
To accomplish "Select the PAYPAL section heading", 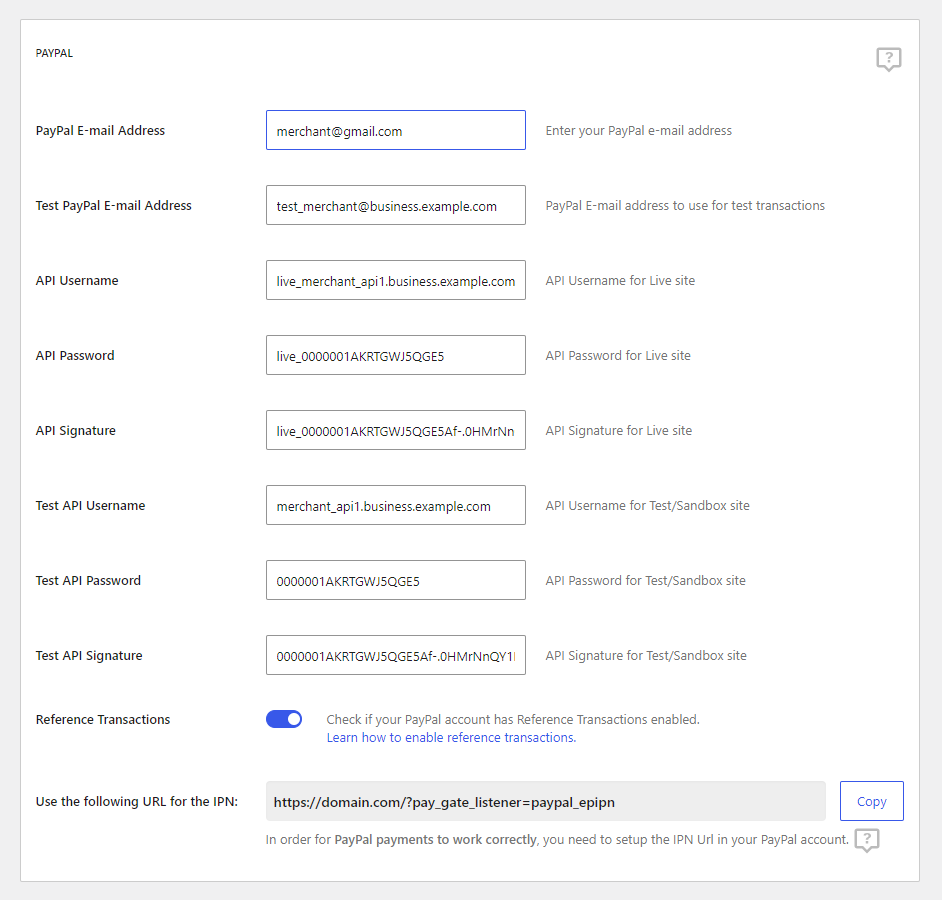I will click(x=54, y=53).
